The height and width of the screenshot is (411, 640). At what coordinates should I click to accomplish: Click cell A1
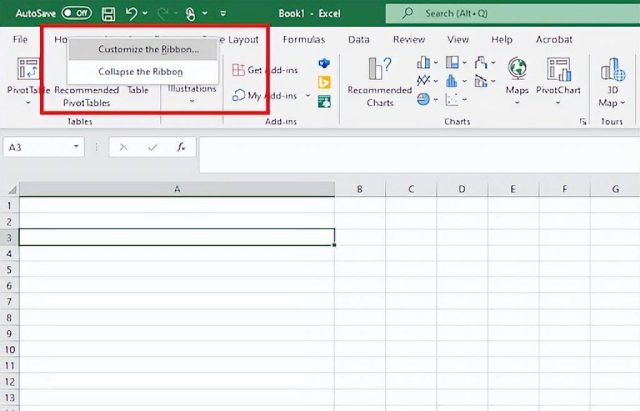pyautogui.click(x=177, y=205)
